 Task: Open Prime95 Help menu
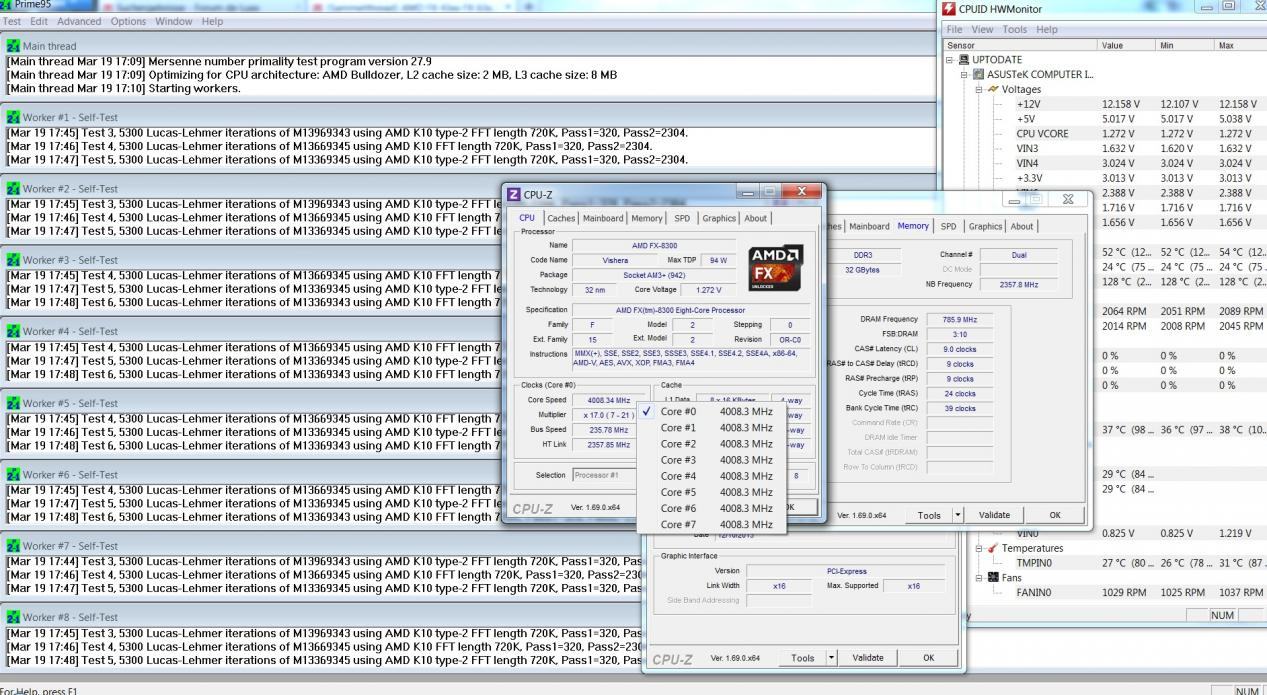213,21
